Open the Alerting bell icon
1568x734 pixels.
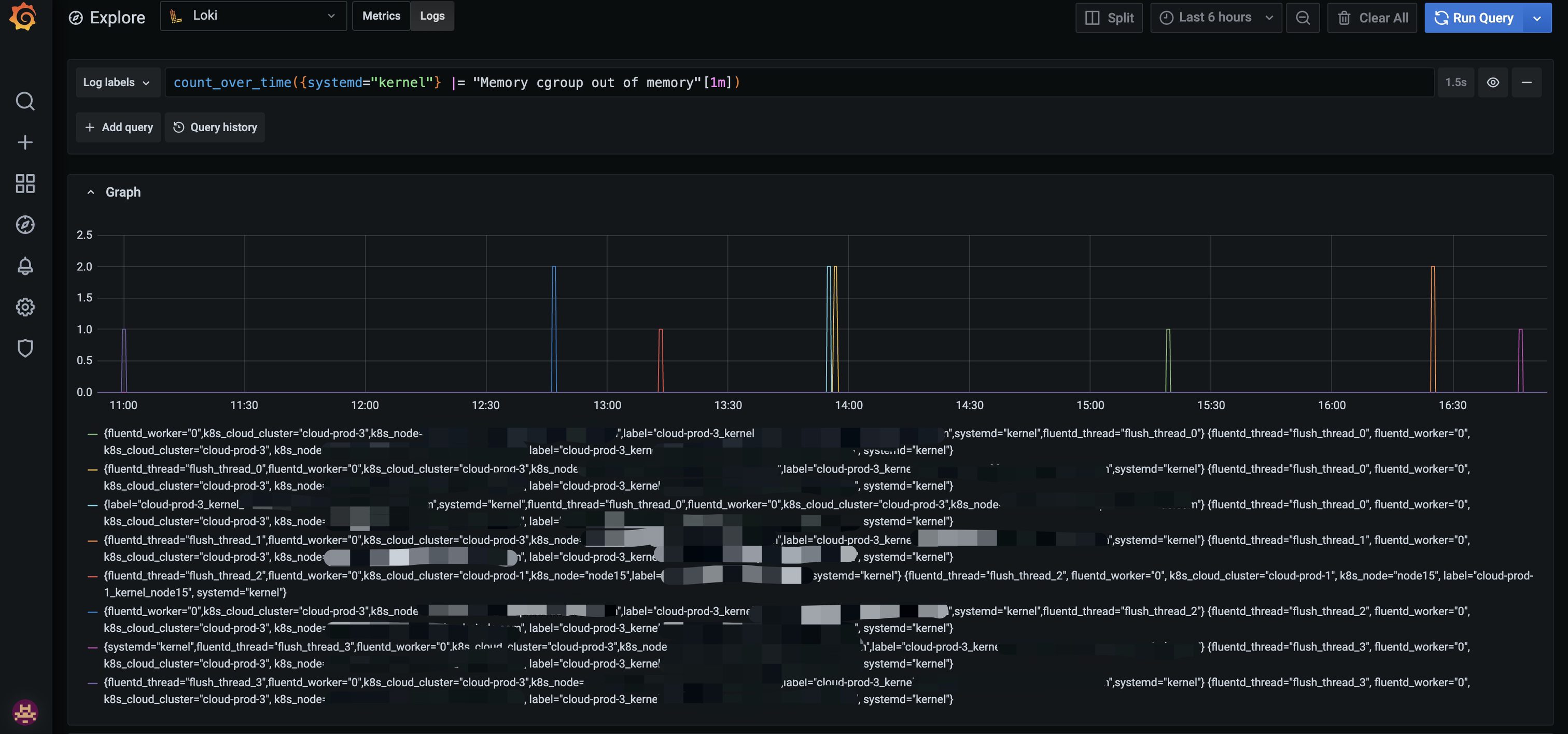coord(25,266)
